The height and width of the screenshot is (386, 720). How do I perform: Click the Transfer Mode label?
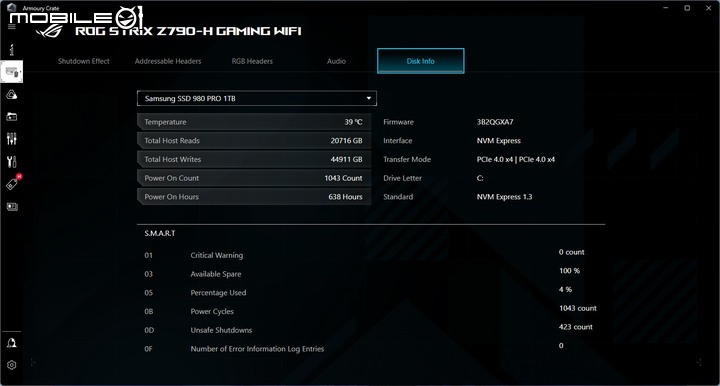pyautogui.click(x=407, y=159)
